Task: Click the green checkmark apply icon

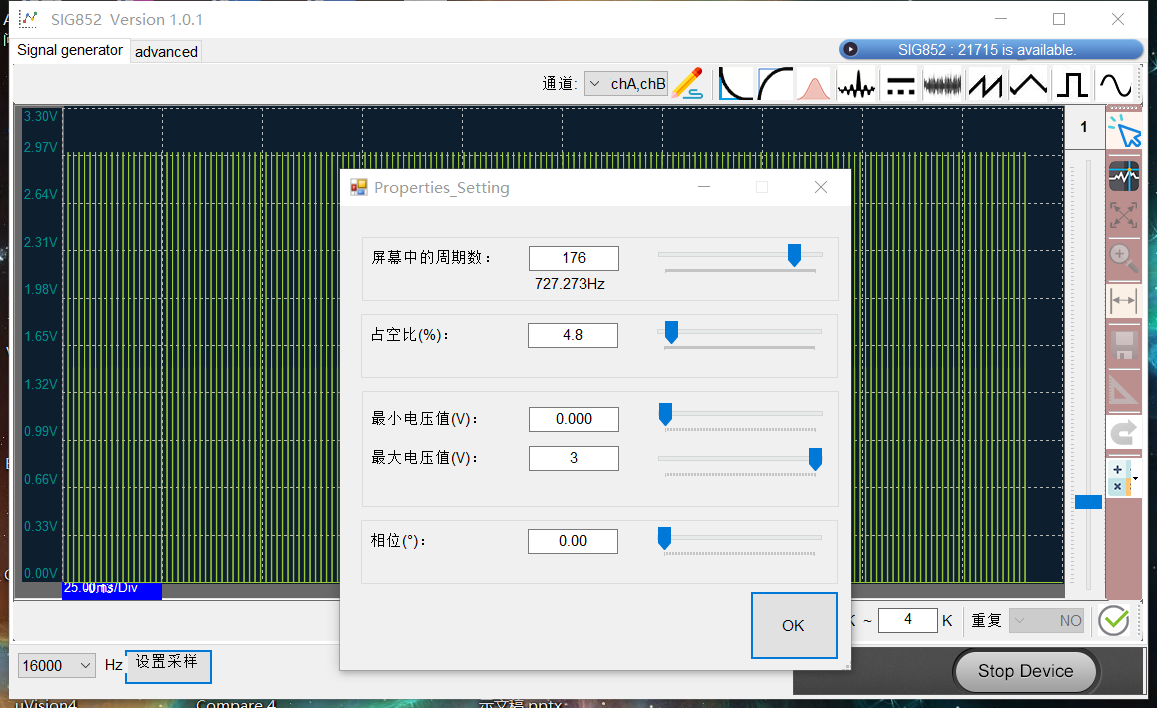Action: point(1113,620)
